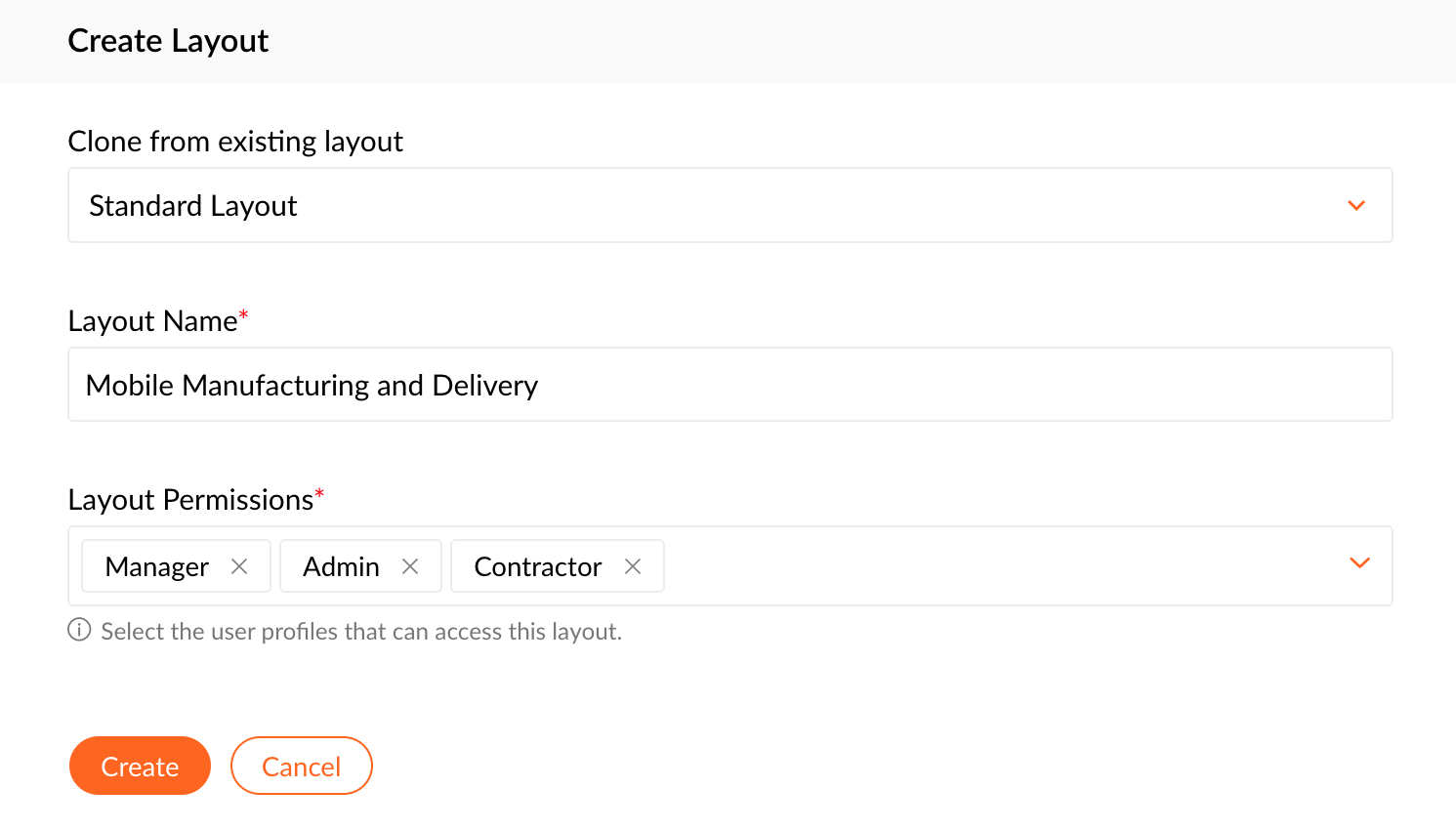
Task: Cancel the layout creation
Action: pyautogui.click(x=301, y=767)
